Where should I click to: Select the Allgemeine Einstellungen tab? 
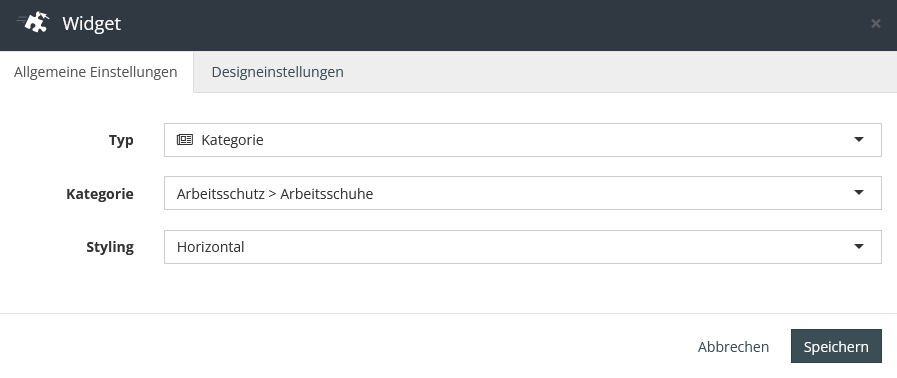click(96, 72)
